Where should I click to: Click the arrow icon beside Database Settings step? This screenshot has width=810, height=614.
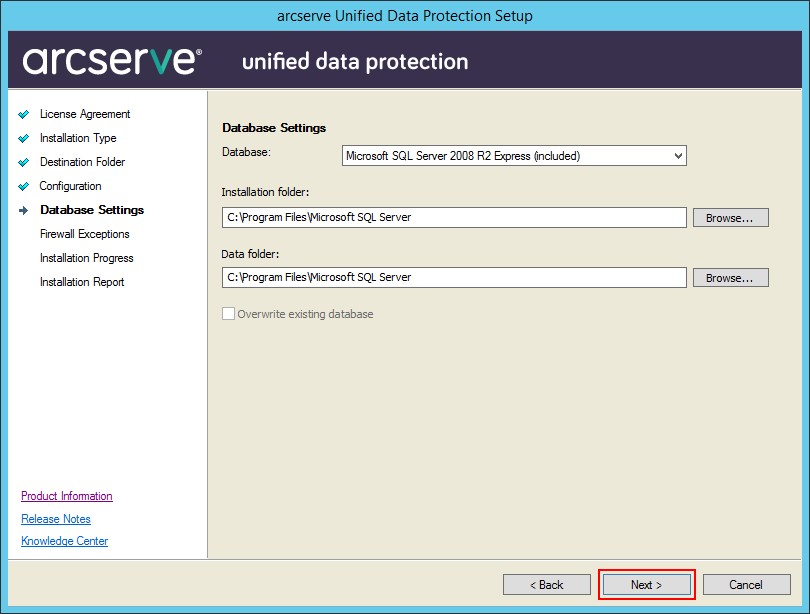click(23, 210)
